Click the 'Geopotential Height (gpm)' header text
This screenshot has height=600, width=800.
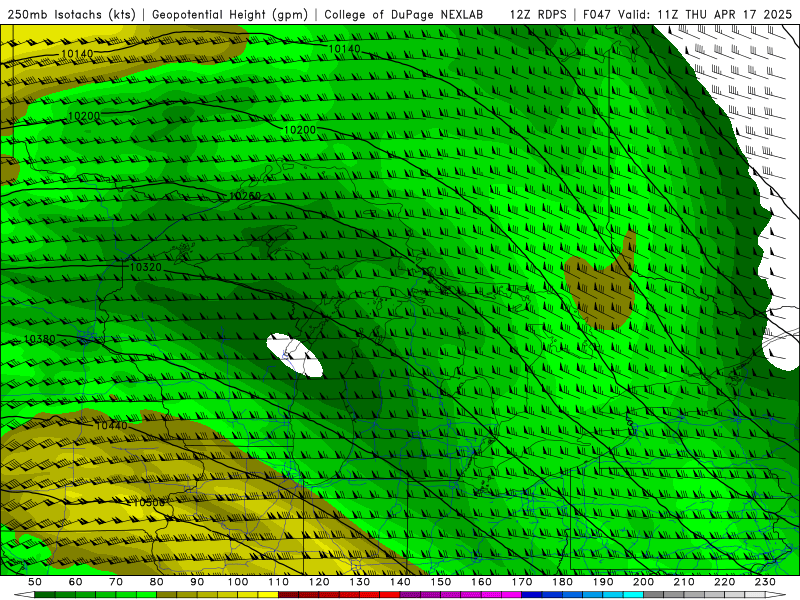(x=230, y=14)
